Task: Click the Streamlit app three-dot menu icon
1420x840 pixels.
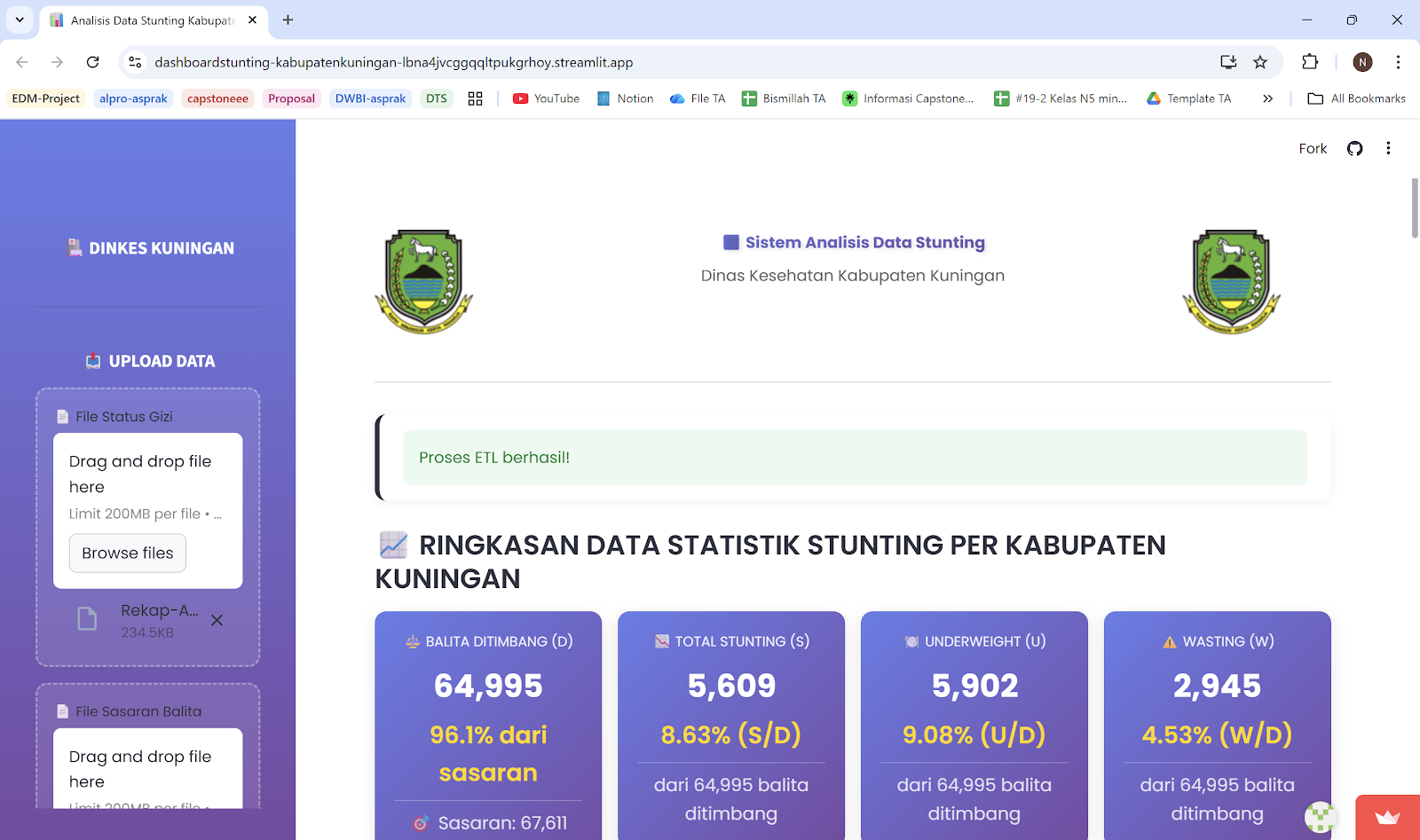Action: point(1388,148)
